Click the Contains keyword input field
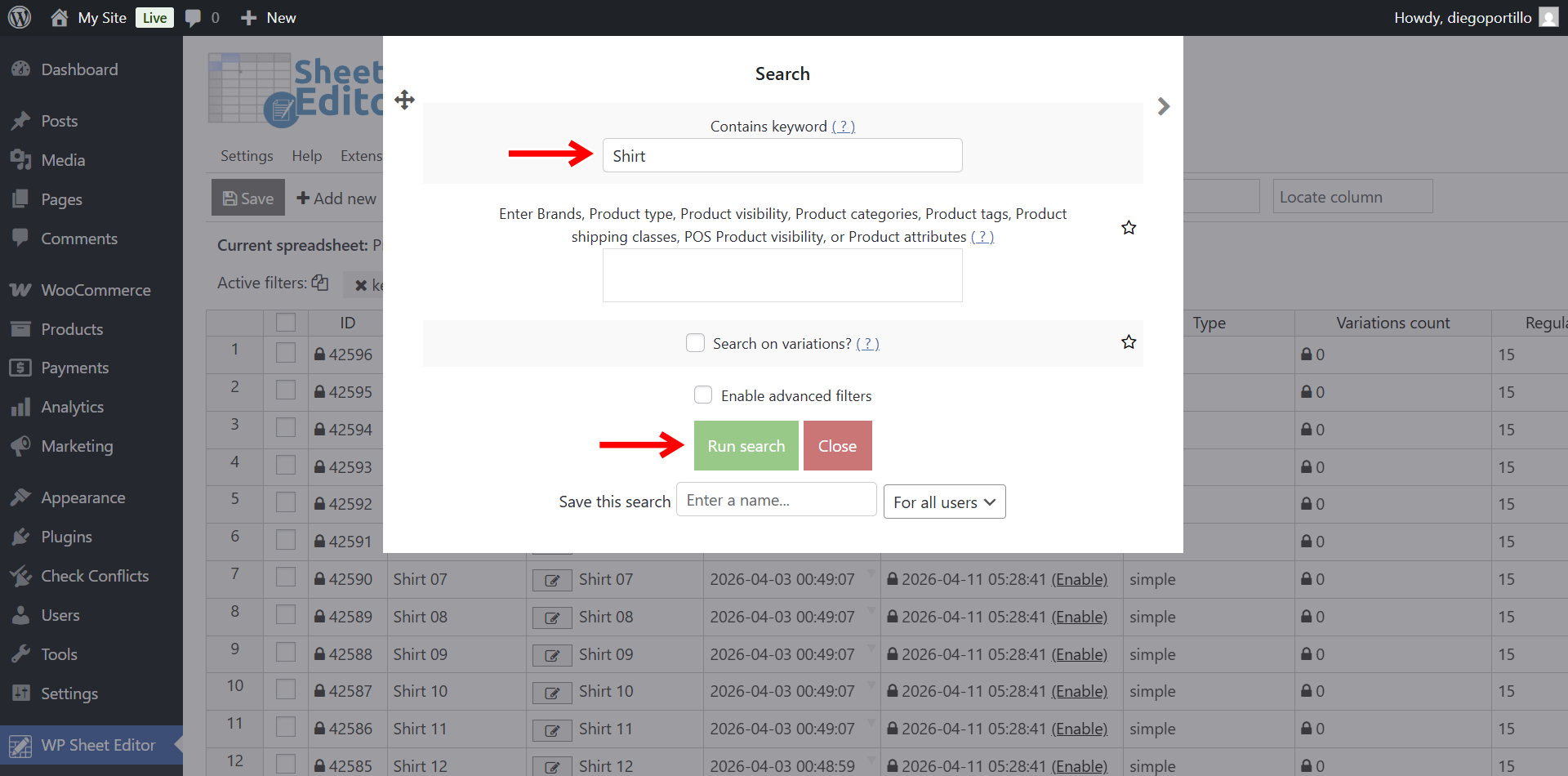Screen dimensions: 1568x776 tap(782, 155)
